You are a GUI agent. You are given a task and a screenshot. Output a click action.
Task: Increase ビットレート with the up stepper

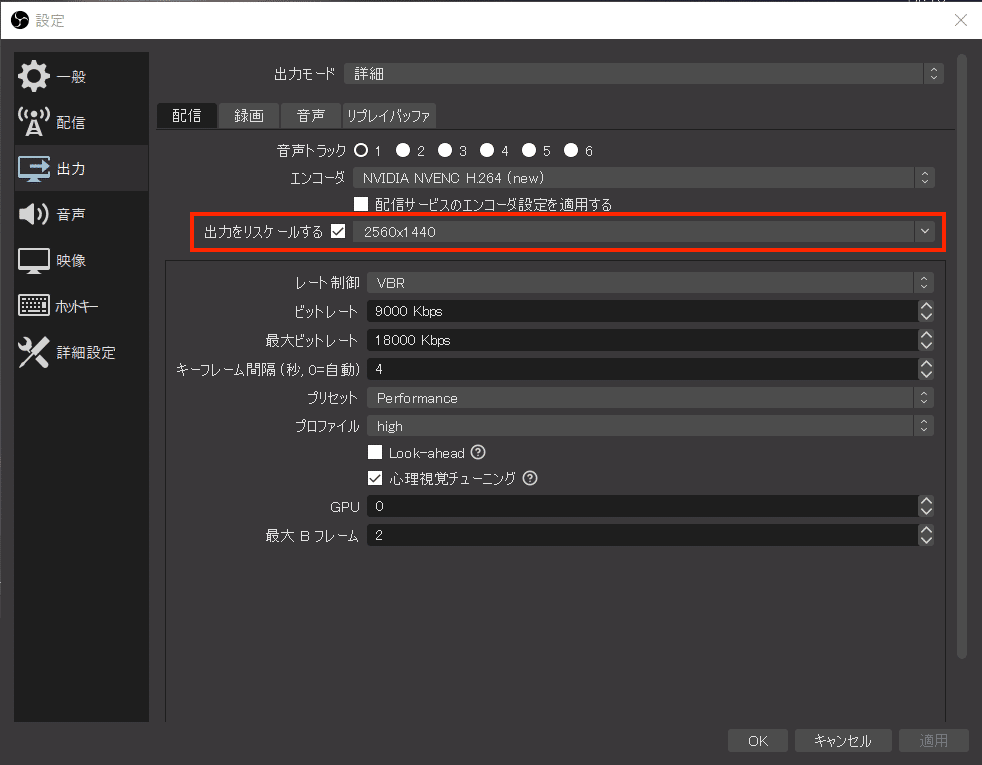click(x=925, y=306)
